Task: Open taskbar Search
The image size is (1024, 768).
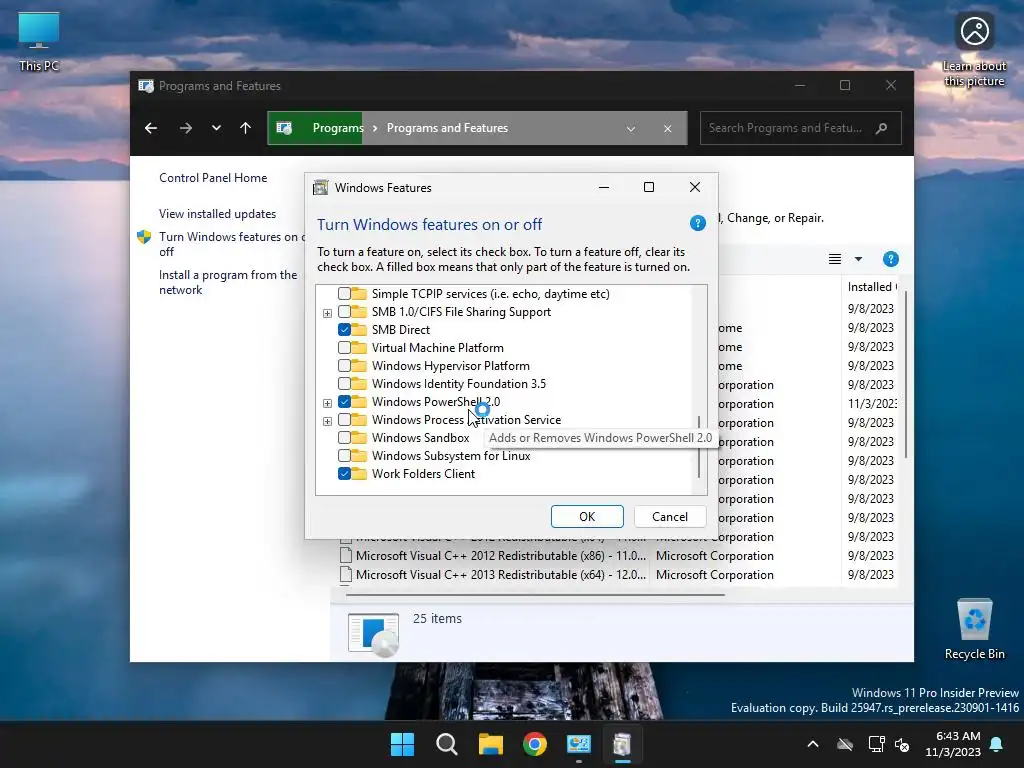Action: 447,744
